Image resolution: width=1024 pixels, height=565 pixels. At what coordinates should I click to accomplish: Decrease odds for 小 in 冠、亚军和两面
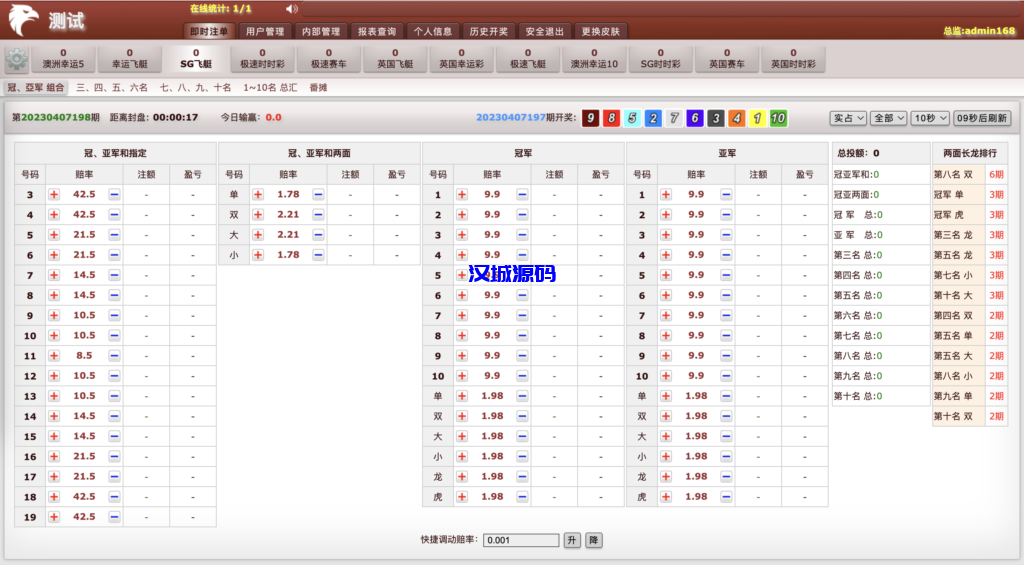pos(318,255)
